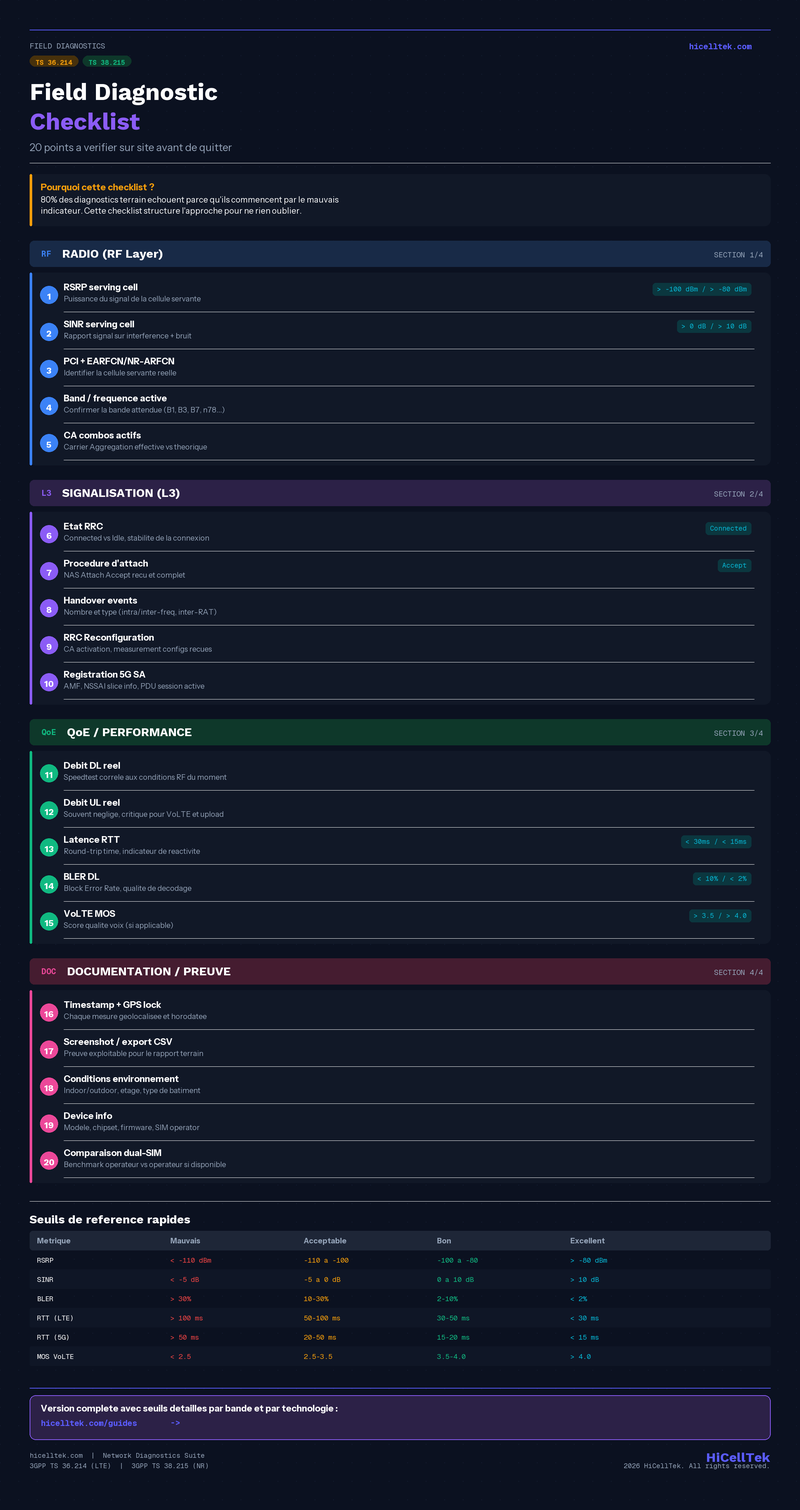Click the SECTION 4/4 label
This screenshot has height=1510, width=800.
pos(738,972)
